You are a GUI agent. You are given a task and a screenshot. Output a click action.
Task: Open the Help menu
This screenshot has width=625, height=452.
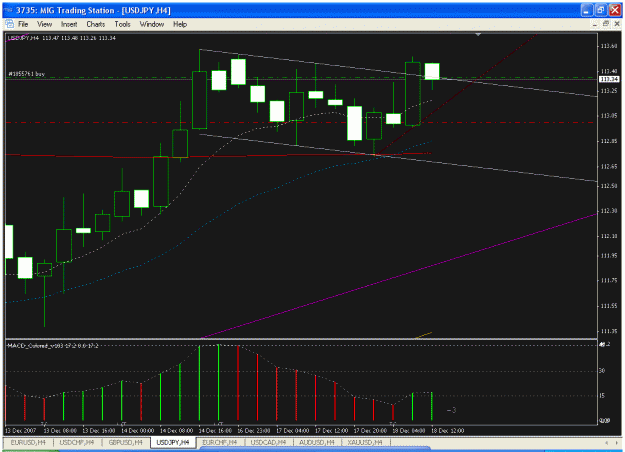[x=180, y=24]
